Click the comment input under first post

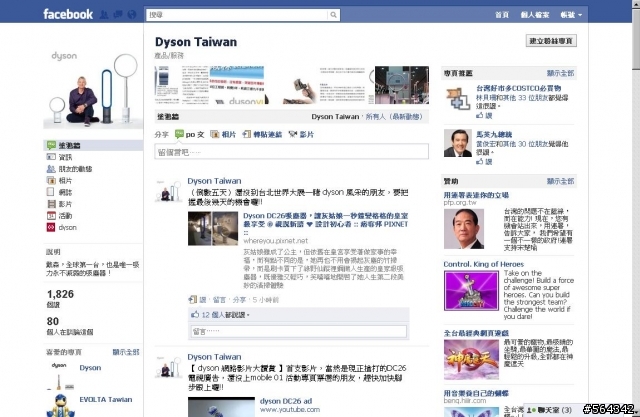(x=299, y=331)
